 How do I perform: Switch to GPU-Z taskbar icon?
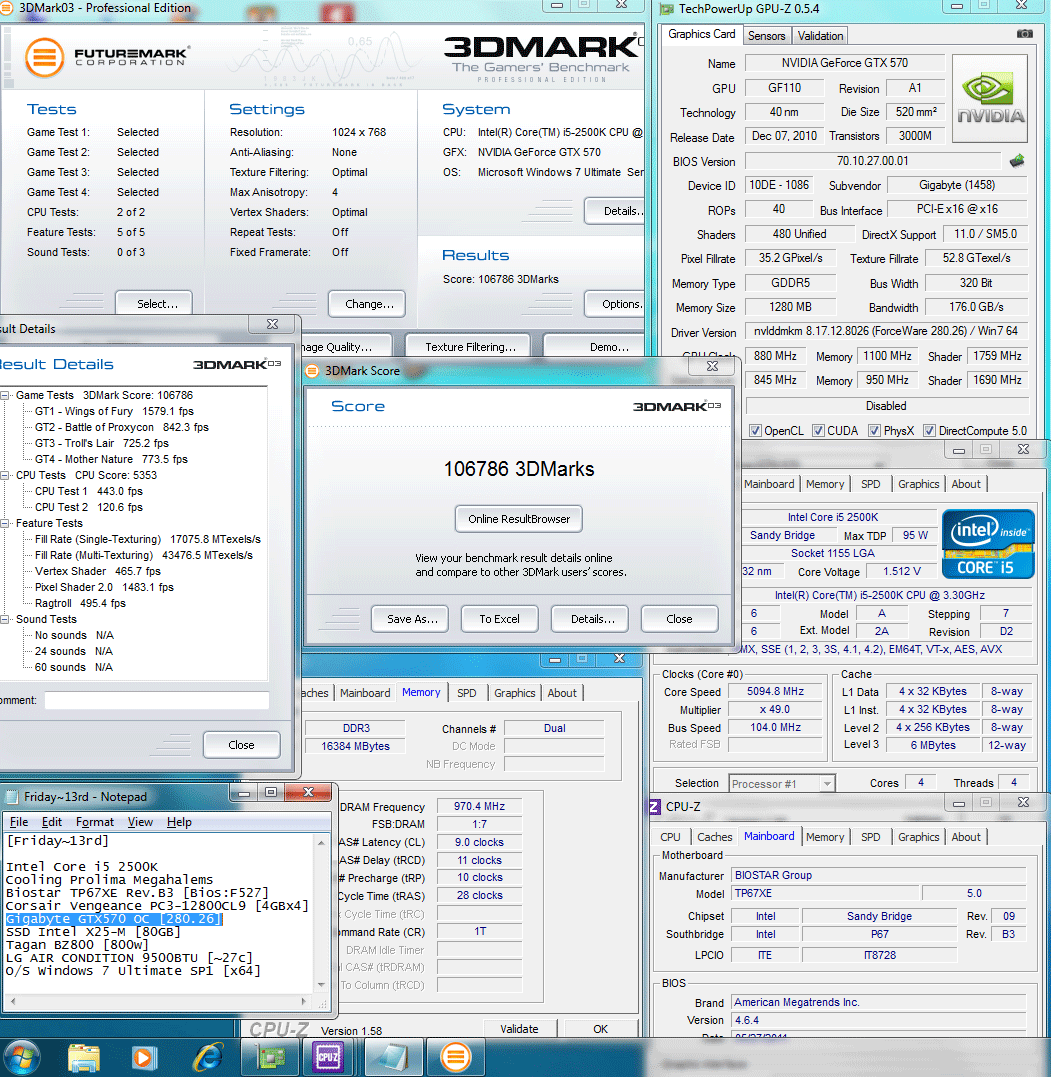click(x=270, y=1058)
